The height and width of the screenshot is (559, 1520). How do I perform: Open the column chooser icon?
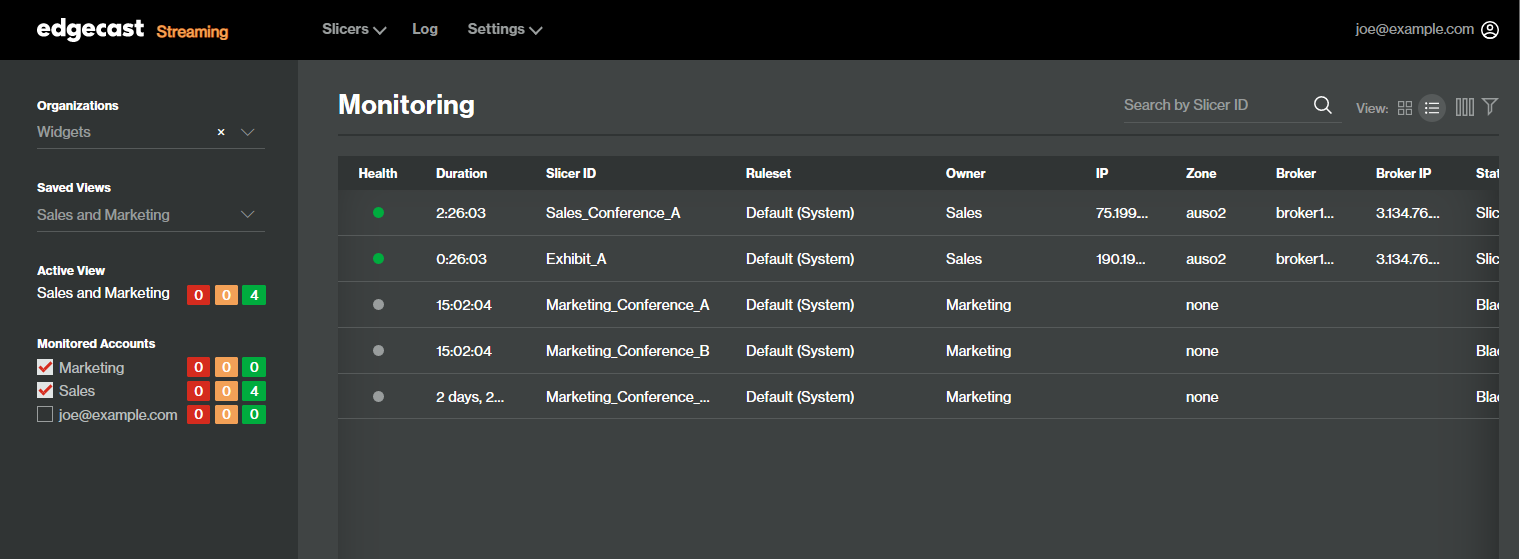point(1465,107)
